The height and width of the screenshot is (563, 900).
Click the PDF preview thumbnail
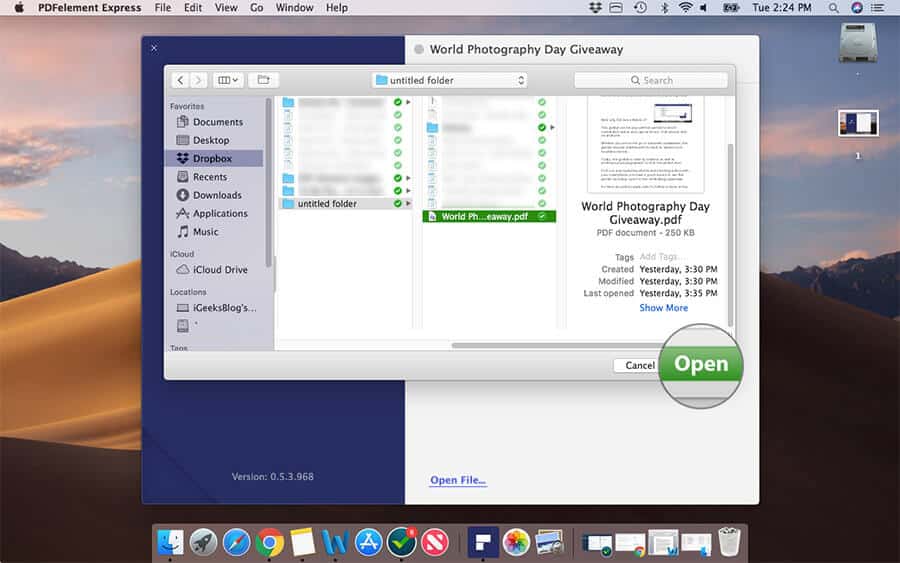646,145
